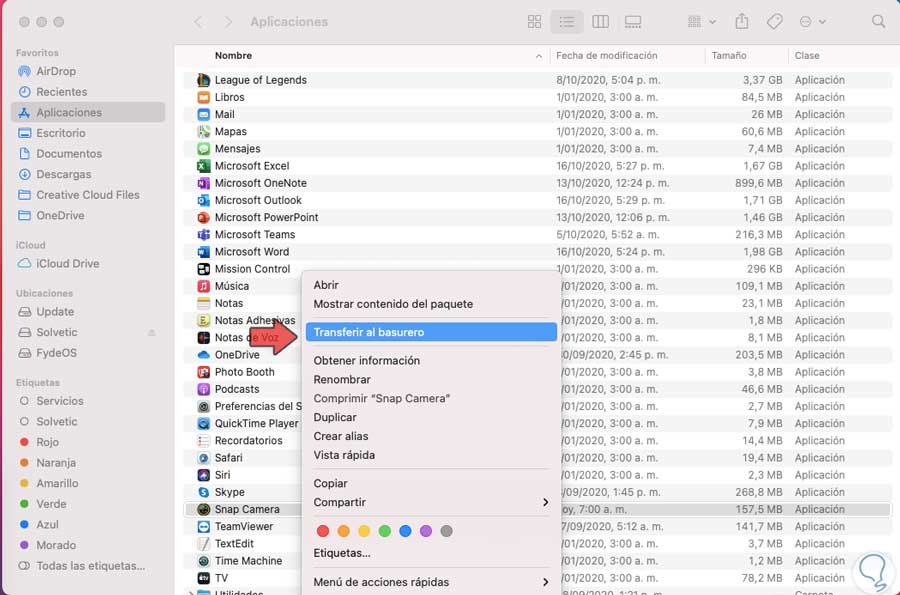900x595 pixels.
Task: Choose Comprimir "Snap Camera"
Action: point(382,398)
